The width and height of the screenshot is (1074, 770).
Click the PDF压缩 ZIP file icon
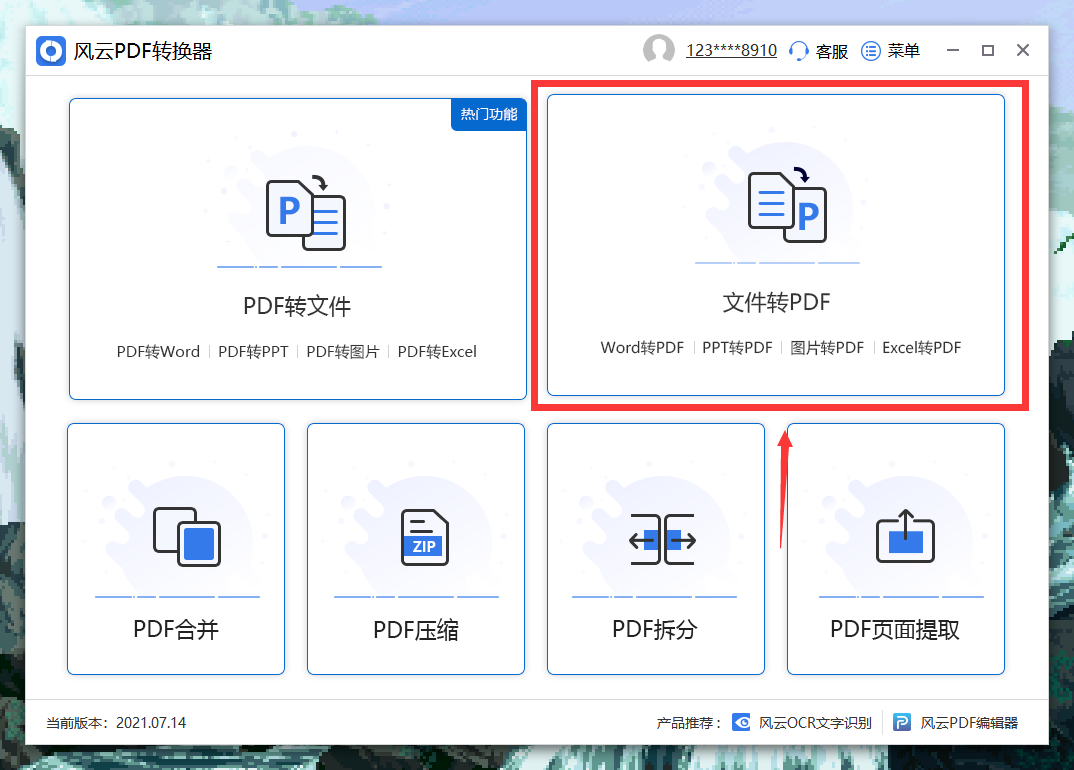coord(425,537)
